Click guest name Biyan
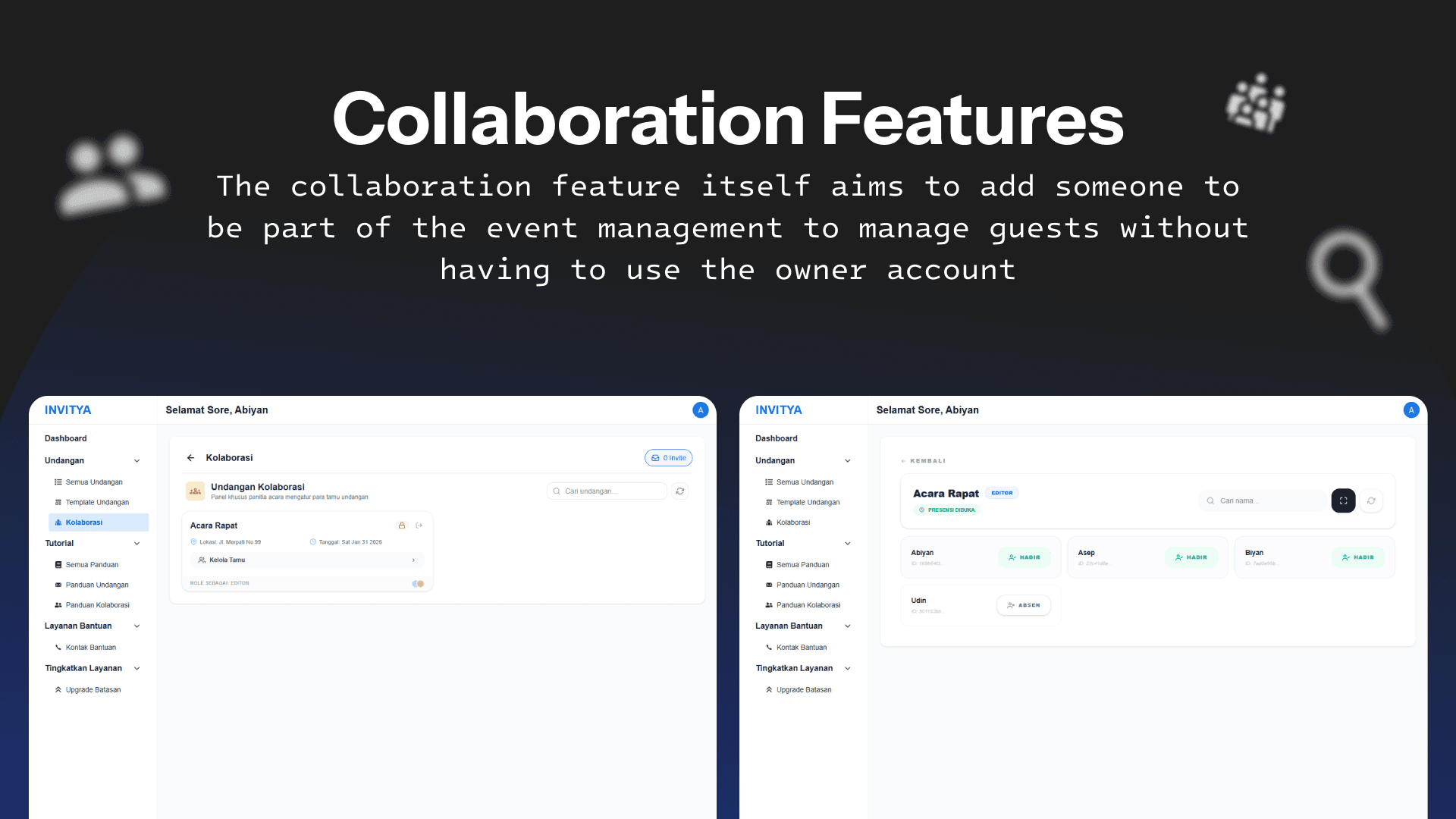The height and width of the screenshot is (819, 1456). point(1254,553)
